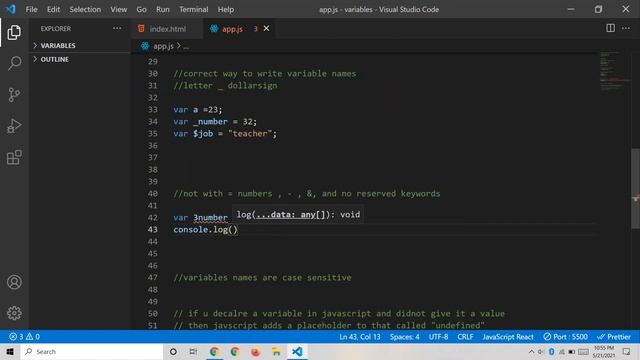Viewport: 640px width, 360px height.
Task: Click Port : 5500 live server indicator
Action: tap(565, 337)
